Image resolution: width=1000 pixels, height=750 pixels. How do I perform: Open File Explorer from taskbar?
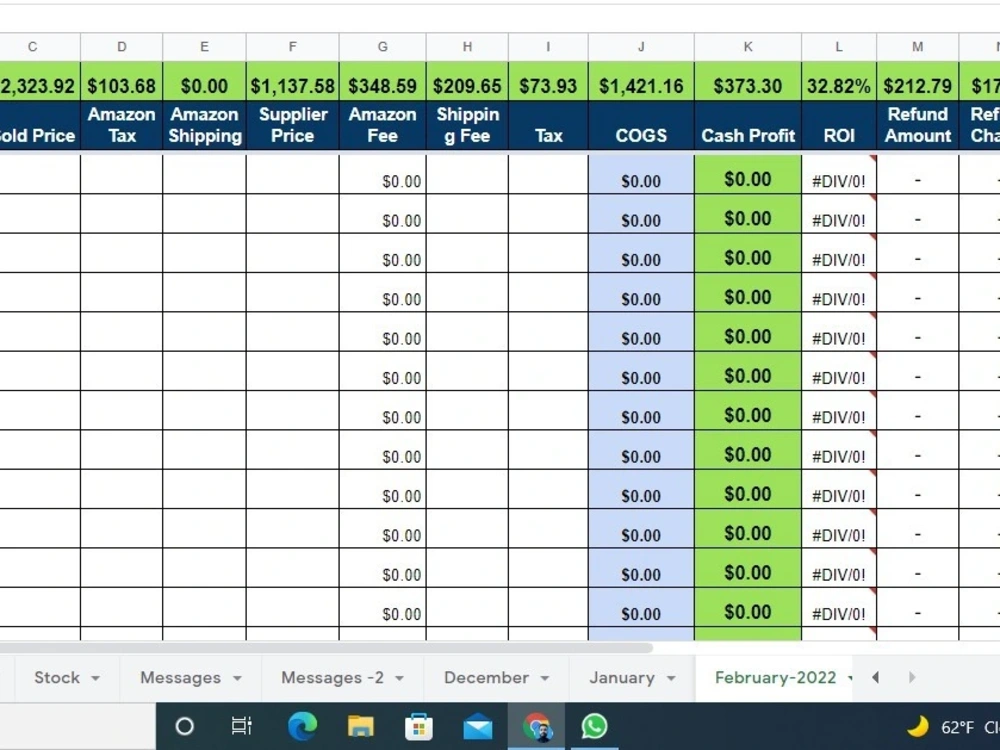(360, 726)
